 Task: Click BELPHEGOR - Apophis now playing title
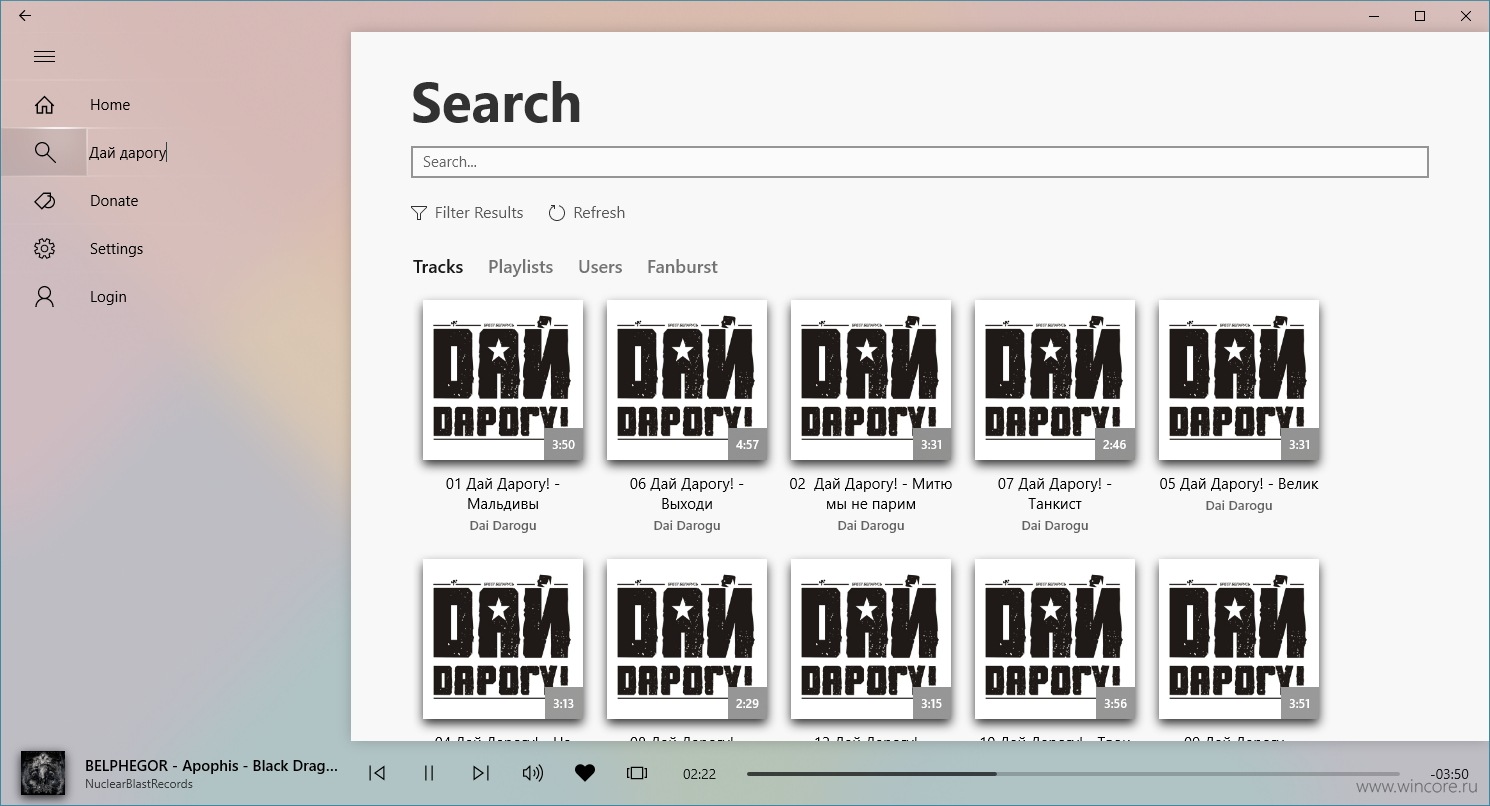pos(212,766)
